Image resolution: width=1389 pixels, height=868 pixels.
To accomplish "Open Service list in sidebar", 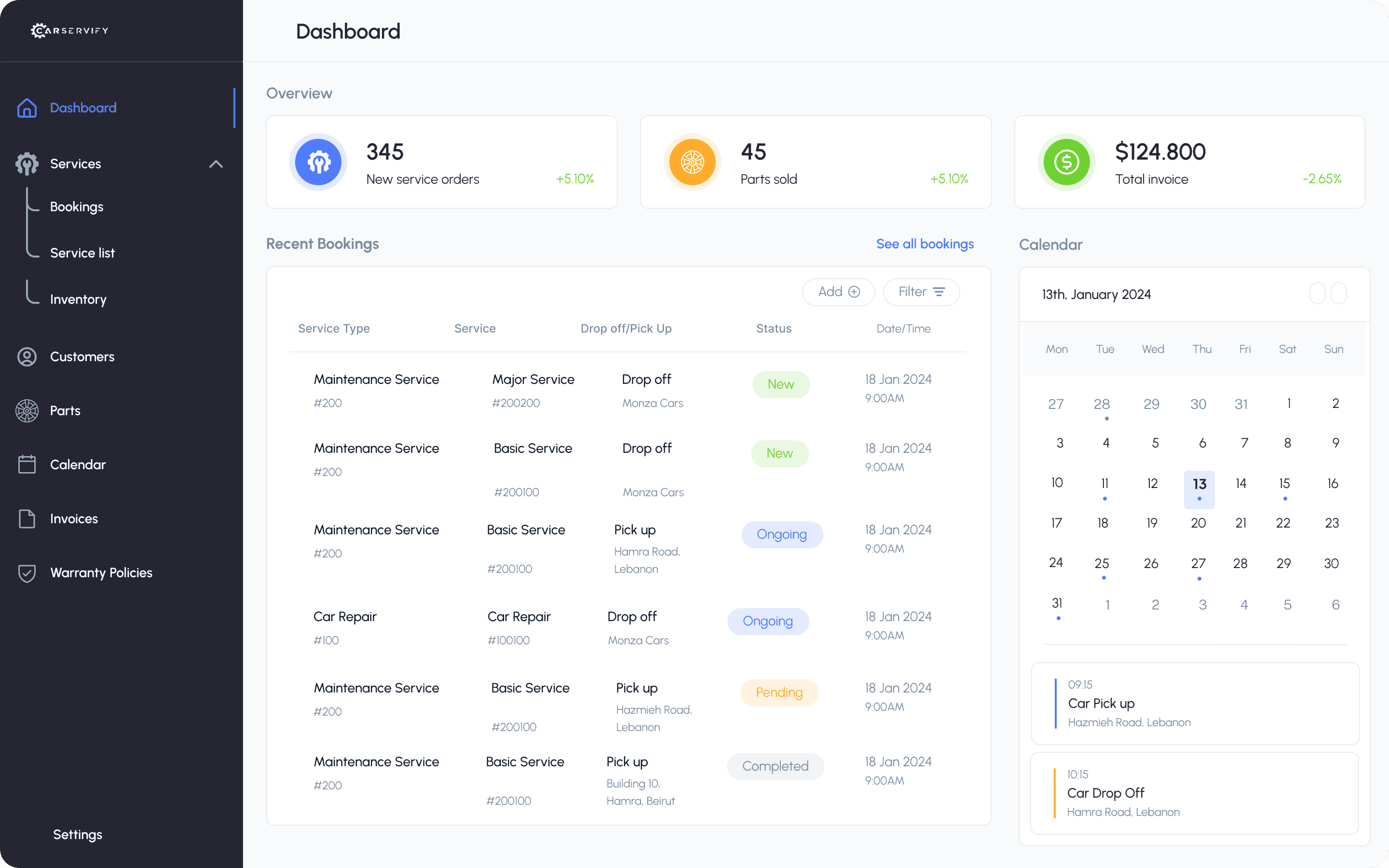I will point(82,253).
